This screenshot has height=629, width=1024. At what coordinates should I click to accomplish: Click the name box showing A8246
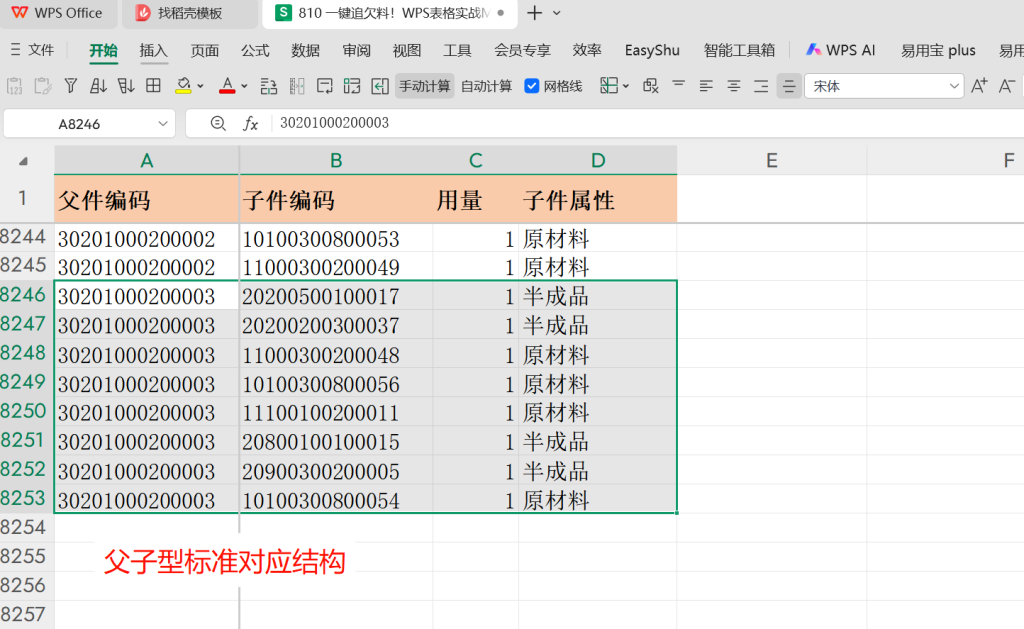79,123
